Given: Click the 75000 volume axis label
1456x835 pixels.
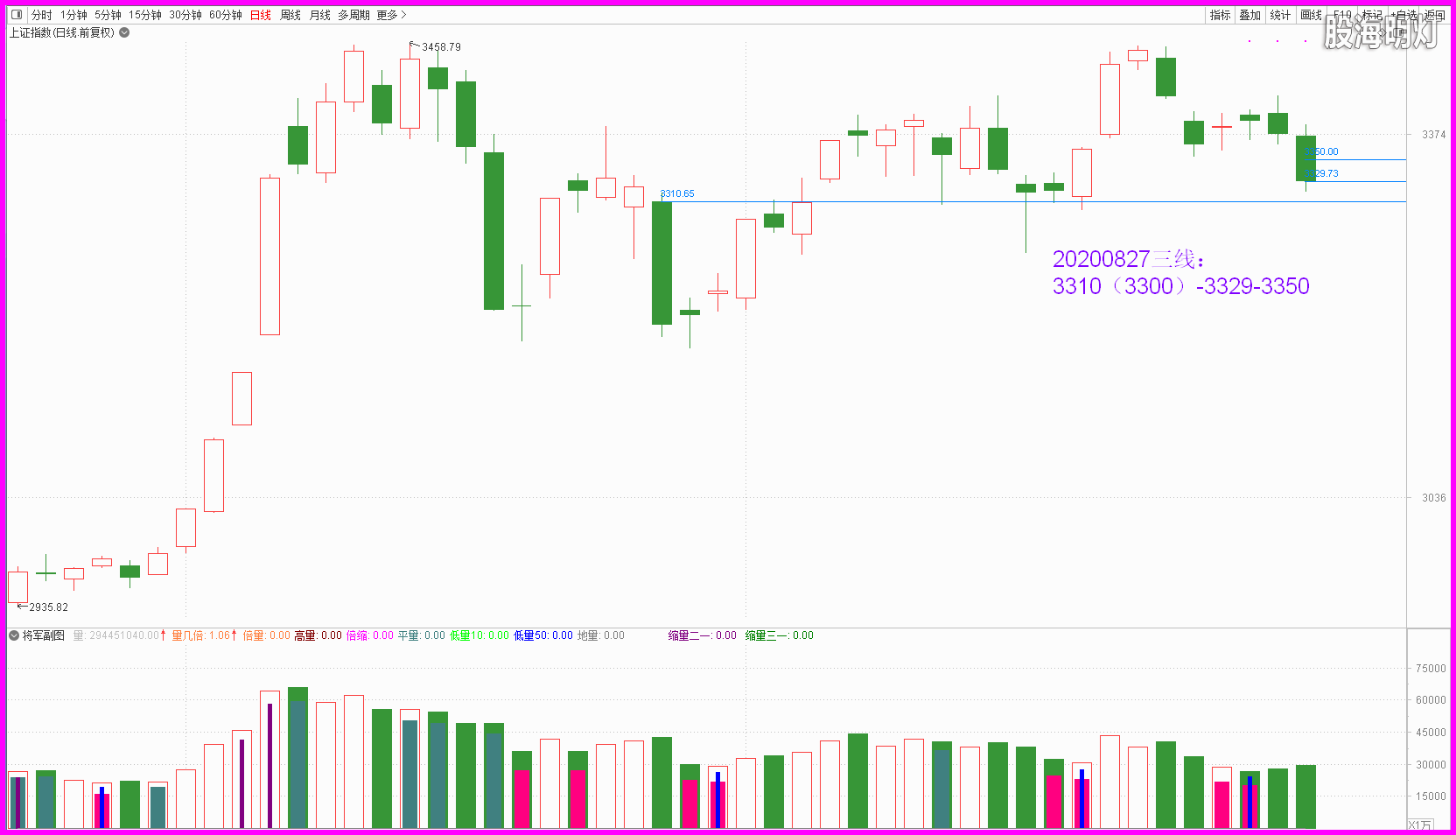Looking at the screenshot, I should tap(1431, 669).
